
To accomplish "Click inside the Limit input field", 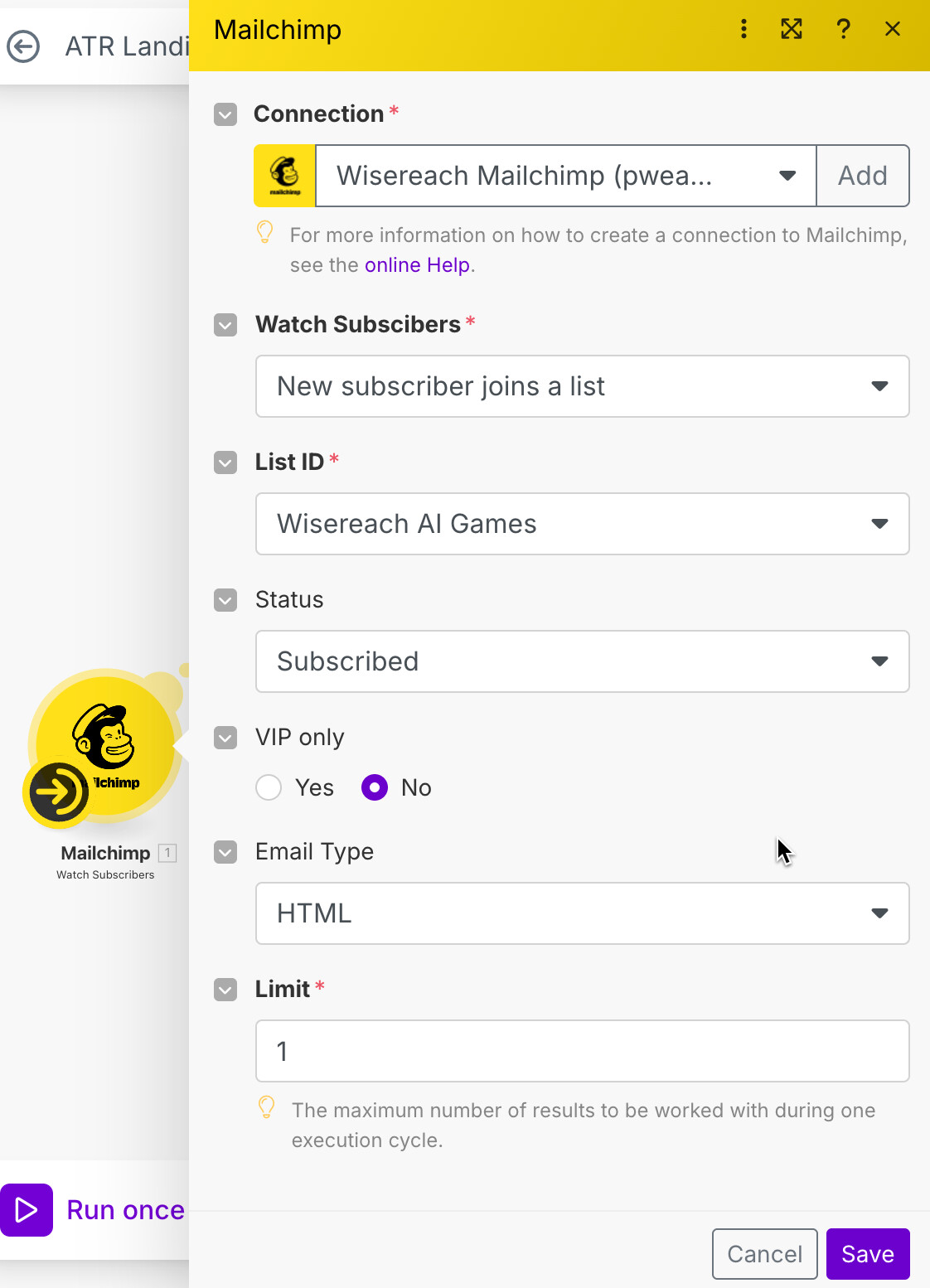I will coord(583,1051).
